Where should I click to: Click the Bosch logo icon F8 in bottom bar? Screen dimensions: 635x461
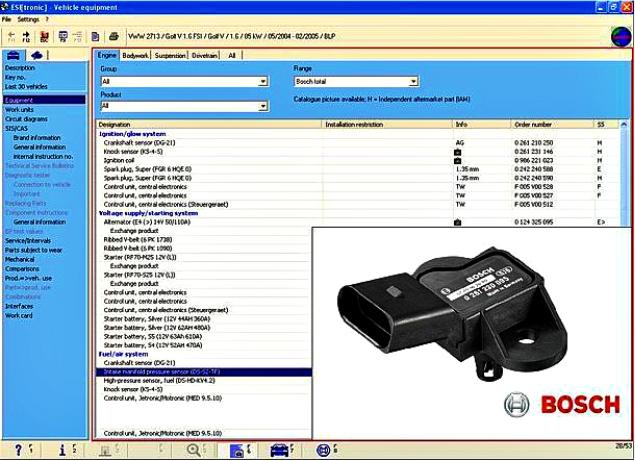tap(323, 450)
